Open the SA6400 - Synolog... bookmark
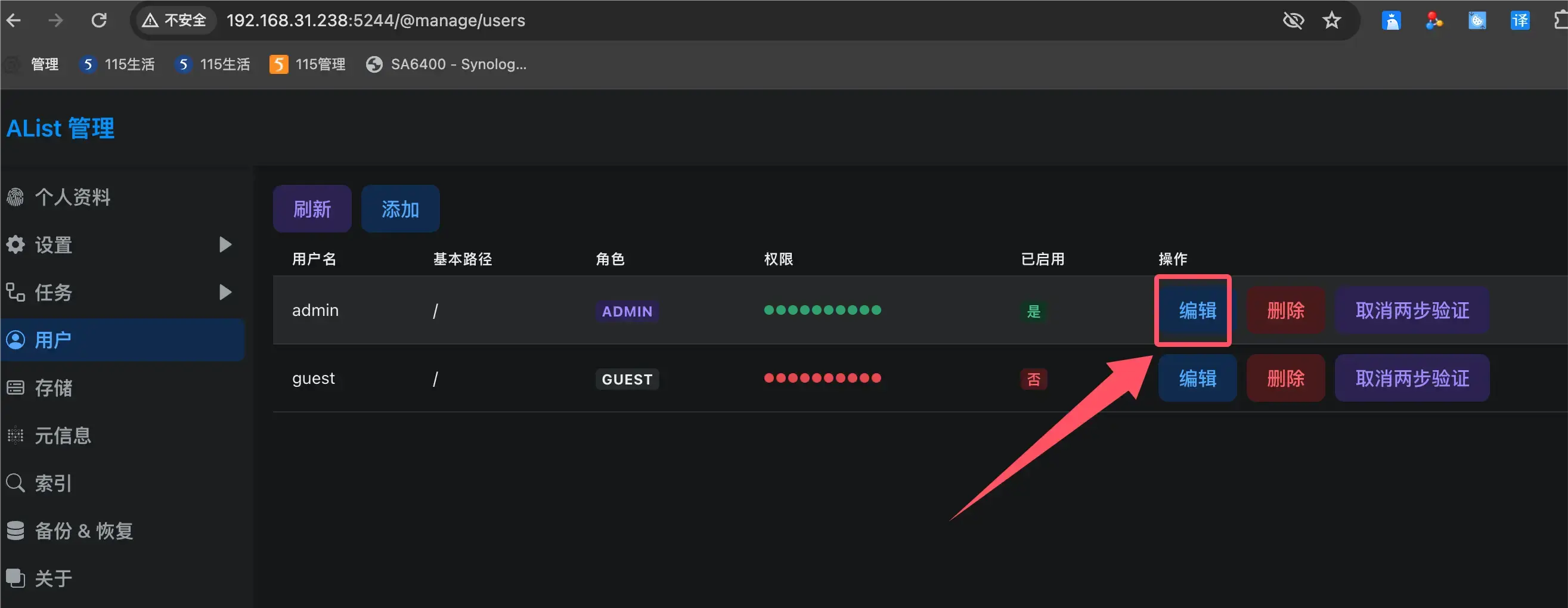The width and height of the screenshot is (1568, 608). (446, 64)
